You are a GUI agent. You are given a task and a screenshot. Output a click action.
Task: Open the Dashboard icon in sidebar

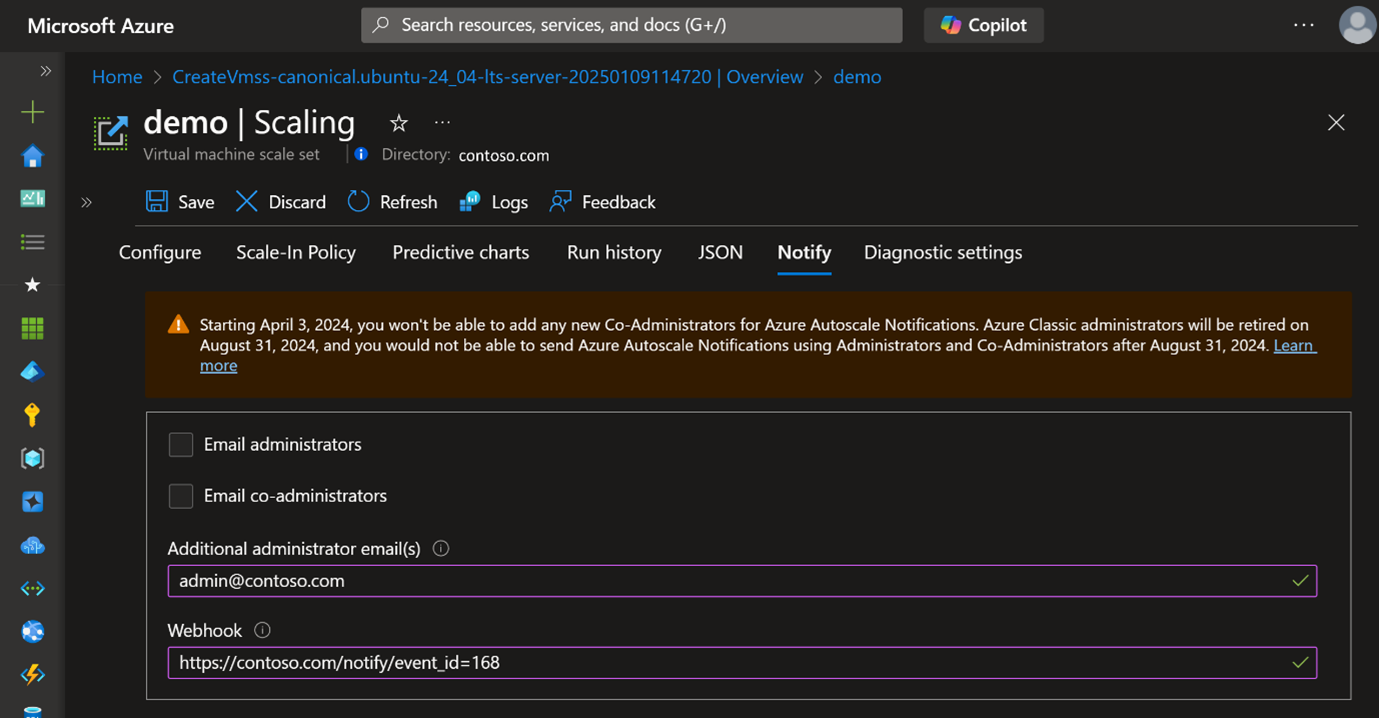click(x=32, y=199)
